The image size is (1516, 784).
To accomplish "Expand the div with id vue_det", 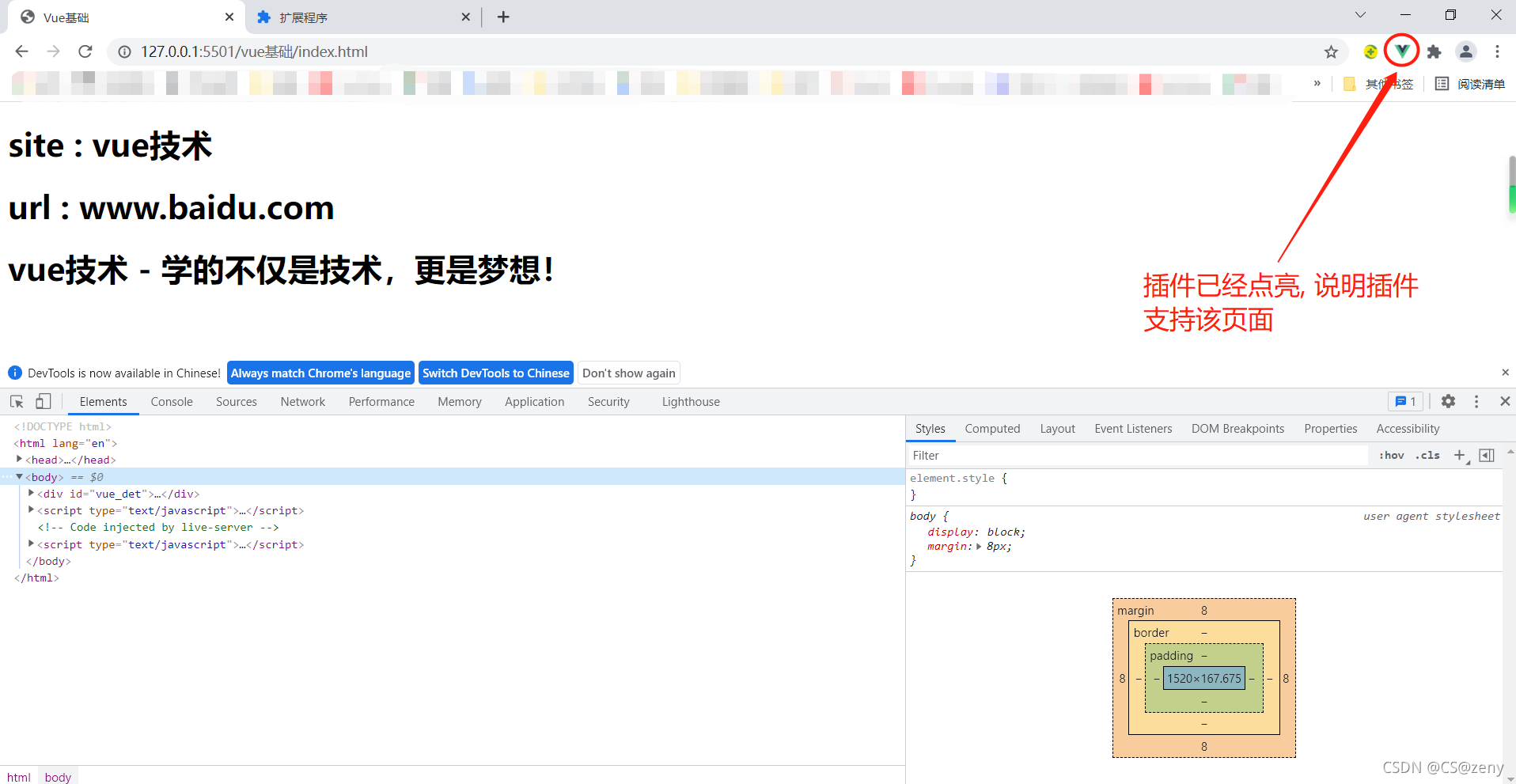I will [31, 493].
